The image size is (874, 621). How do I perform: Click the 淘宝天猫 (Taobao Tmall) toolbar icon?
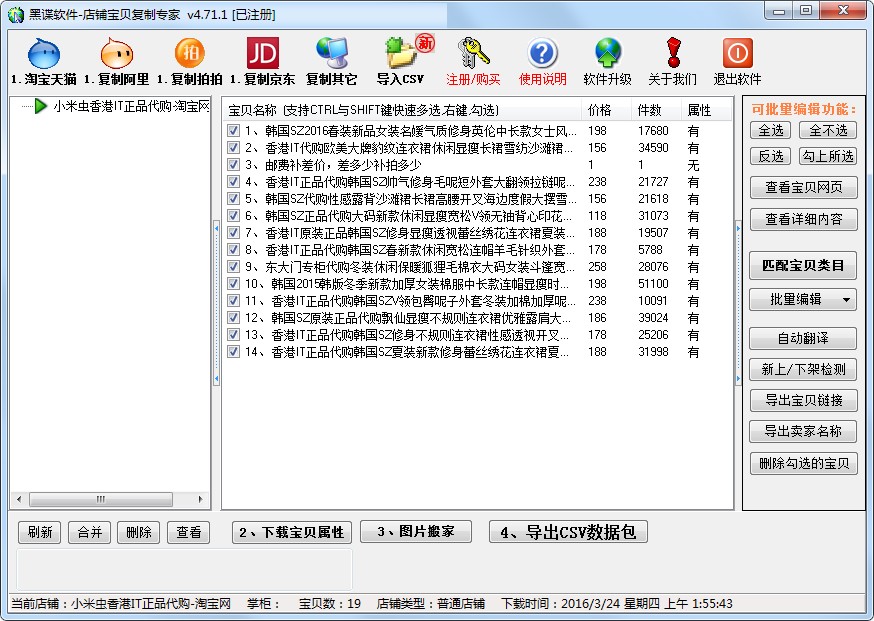click(44, 54)
